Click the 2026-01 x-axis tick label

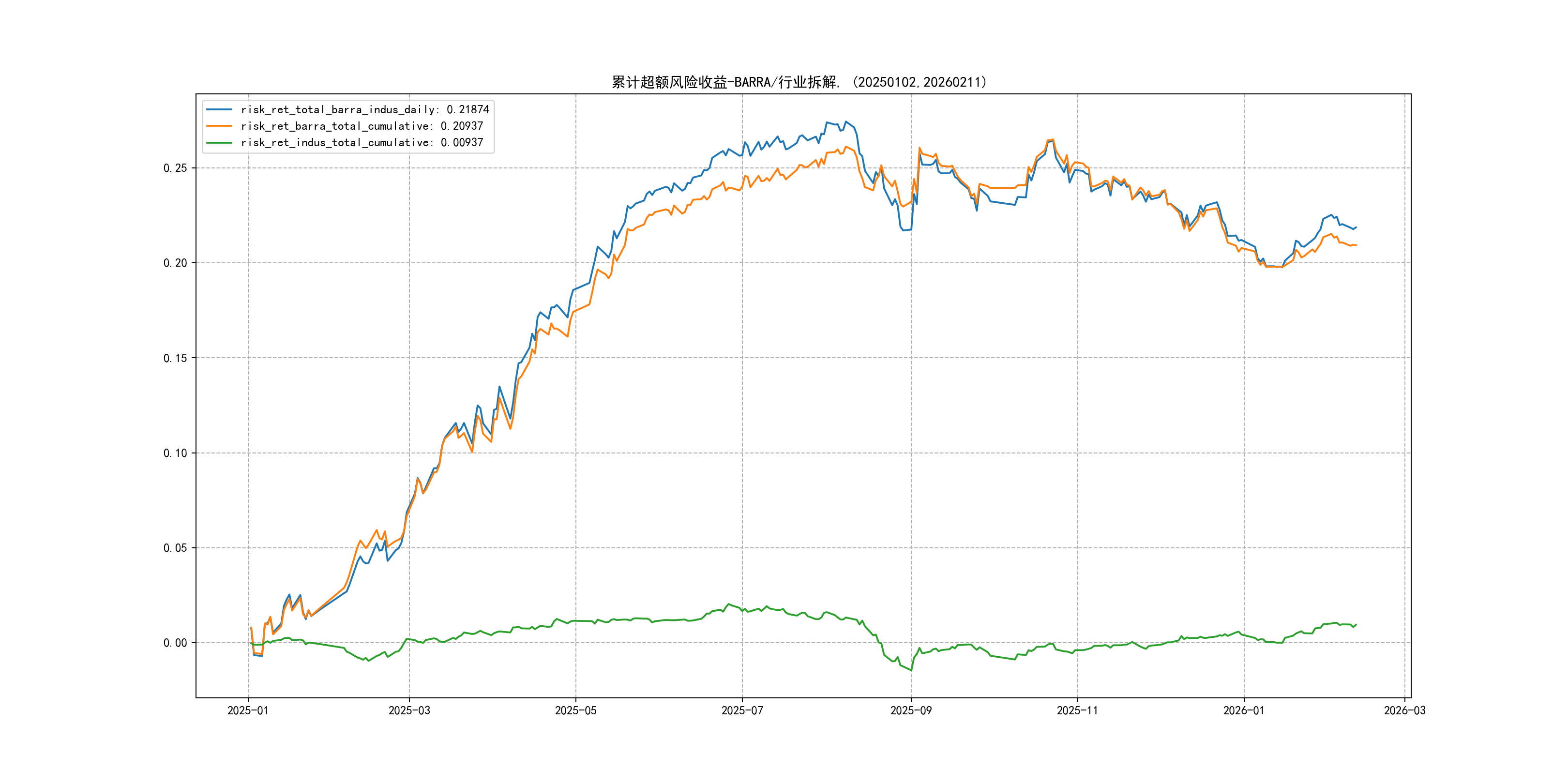[x=1244, y=710]
